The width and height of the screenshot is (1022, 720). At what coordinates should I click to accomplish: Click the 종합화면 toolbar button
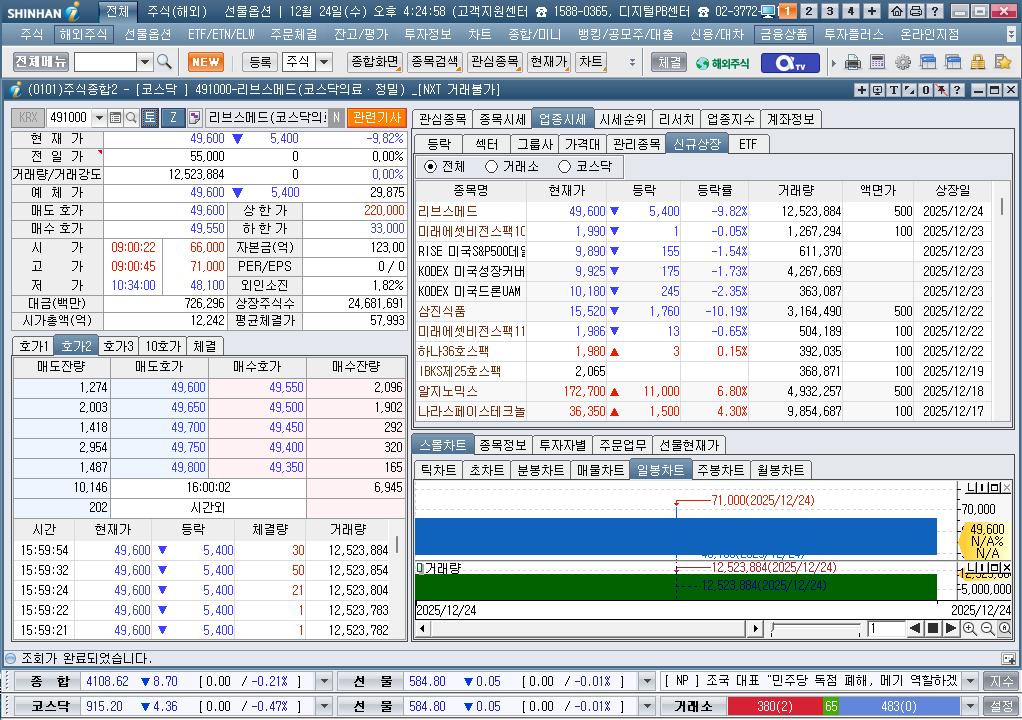click(x=375, y=62)
